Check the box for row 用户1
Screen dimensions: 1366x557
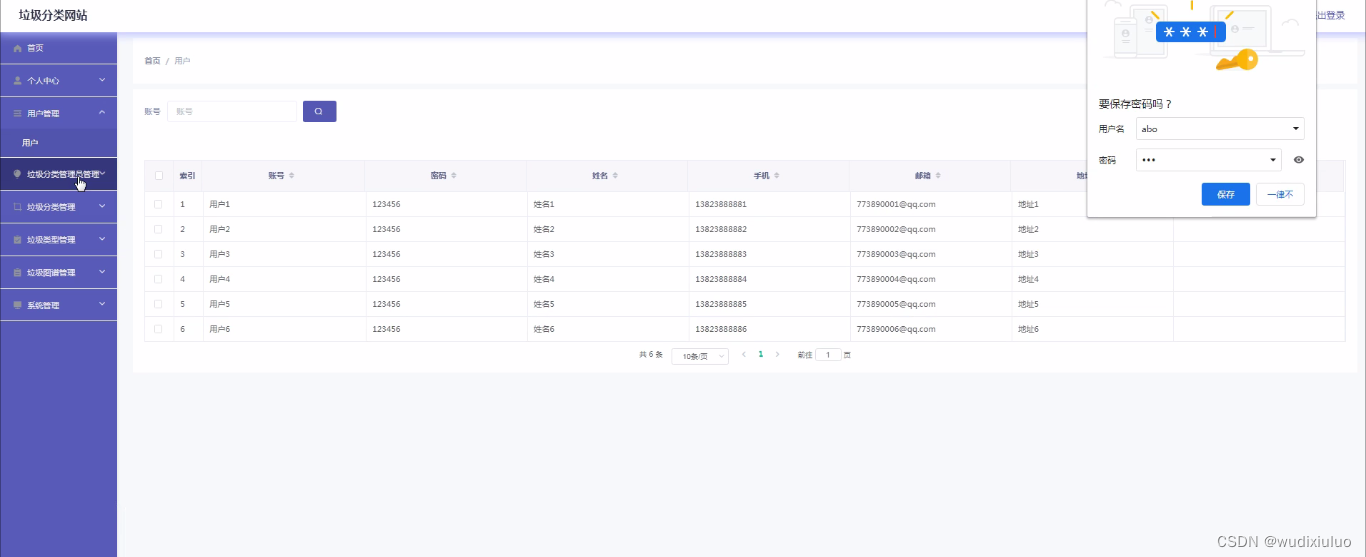[159, 204]
